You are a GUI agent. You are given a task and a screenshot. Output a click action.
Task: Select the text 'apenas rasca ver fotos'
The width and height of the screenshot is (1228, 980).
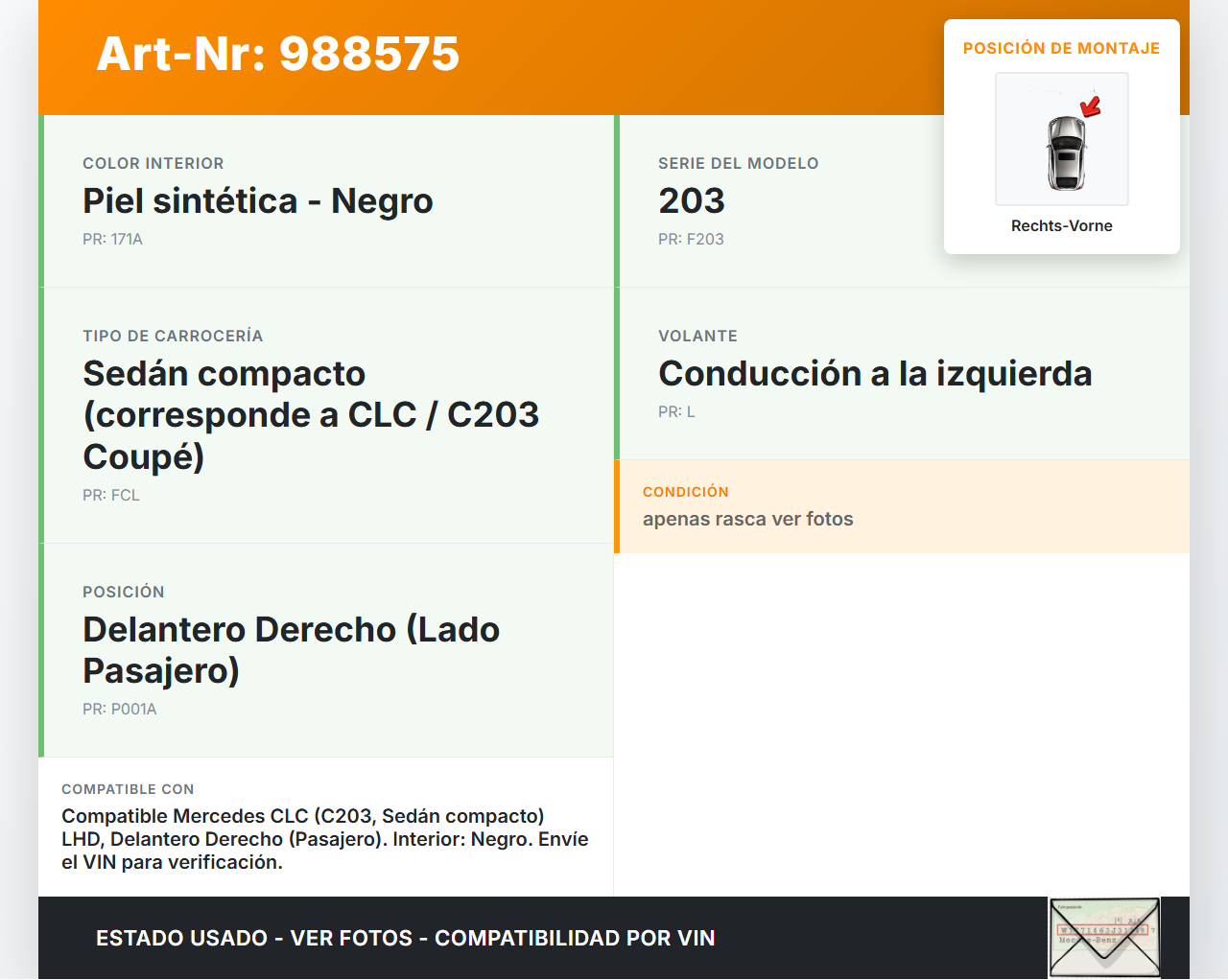click(x=748, y=520)
